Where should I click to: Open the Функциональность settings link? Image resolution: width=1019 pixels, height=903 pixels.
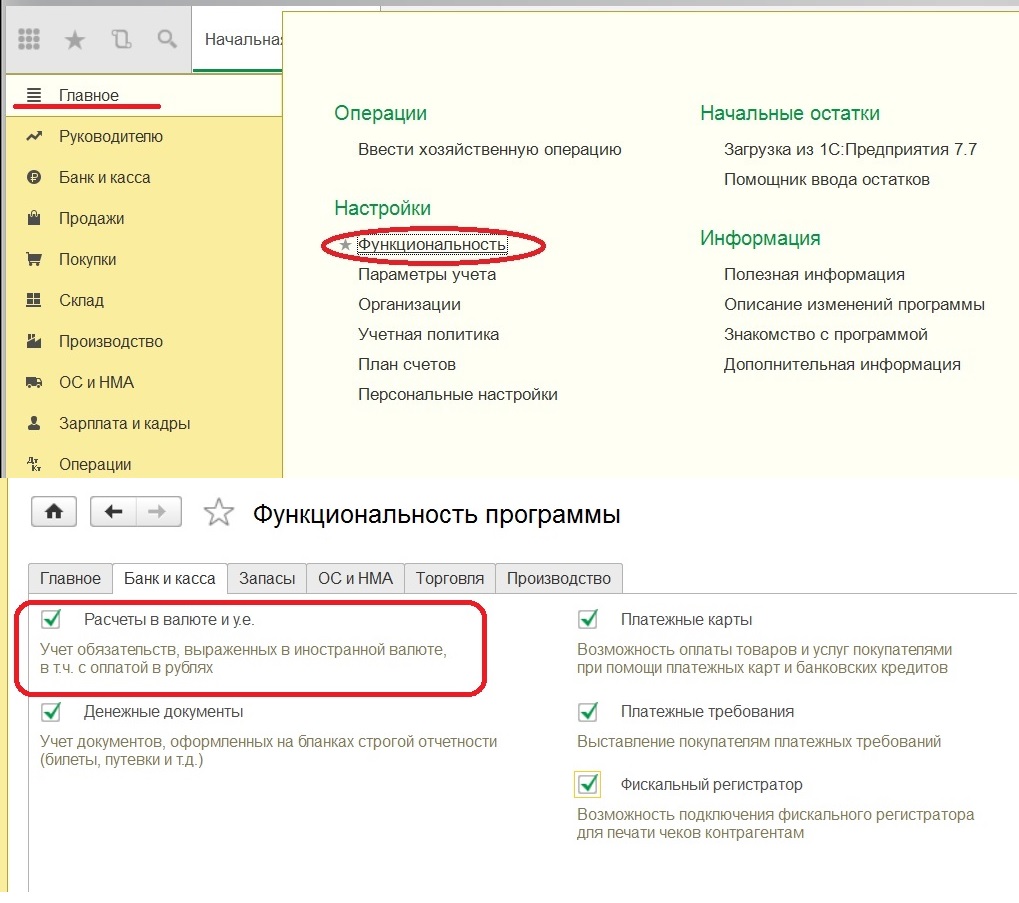coord(432,245)
